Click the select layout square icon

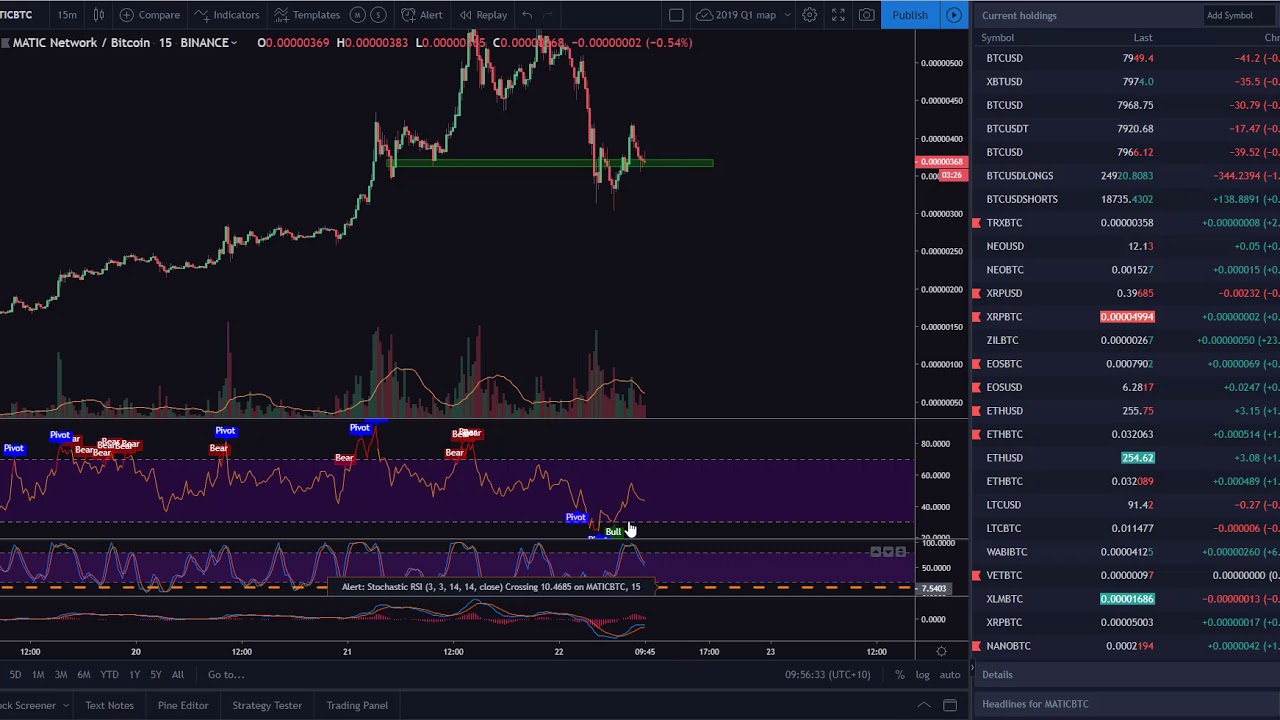tap(676, 15)
